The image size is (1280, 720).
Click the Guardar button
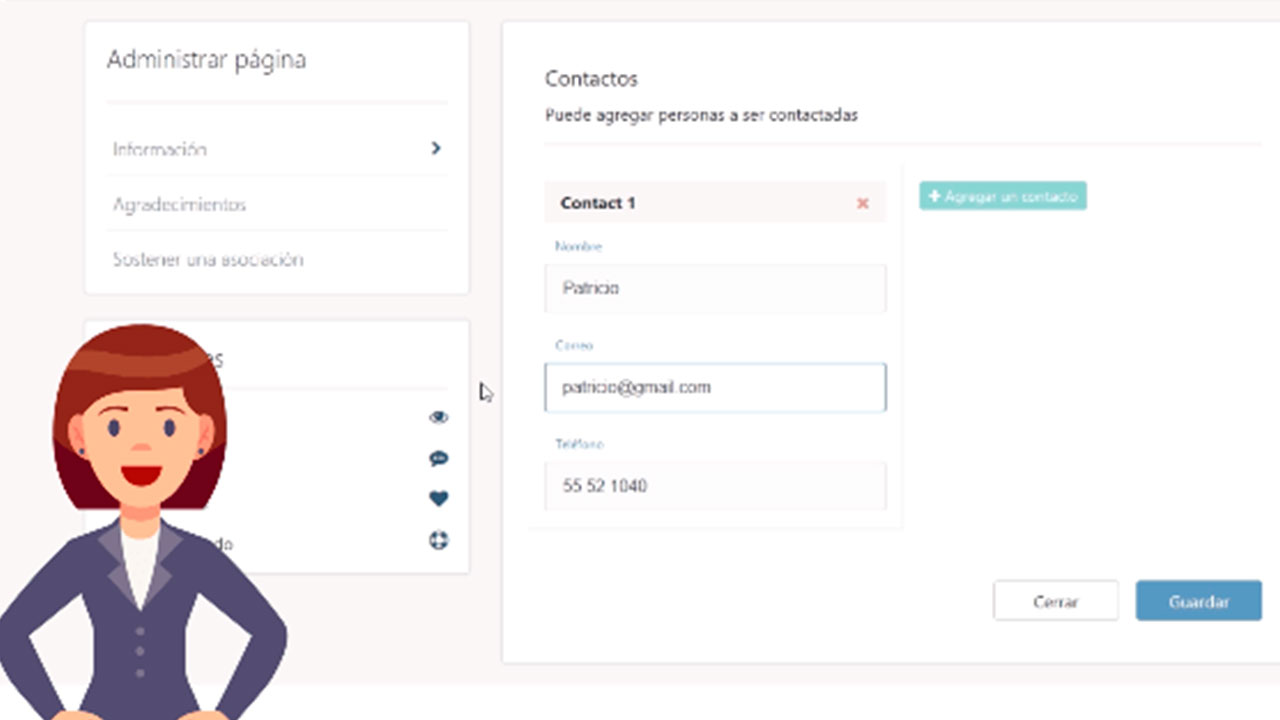pos(1198,602)
